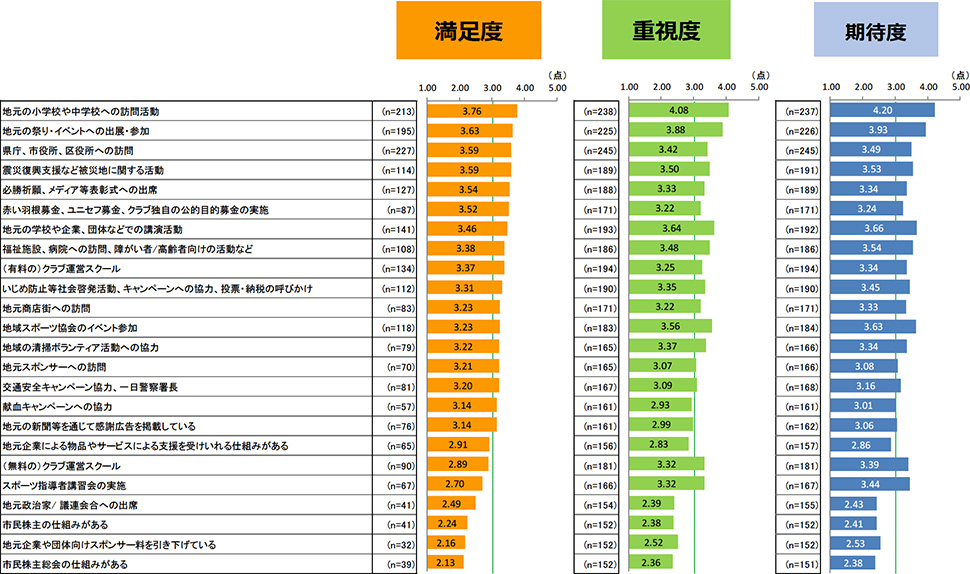
Task: Click the green bar showing 2.36
Action: click(x=651, y=563)
